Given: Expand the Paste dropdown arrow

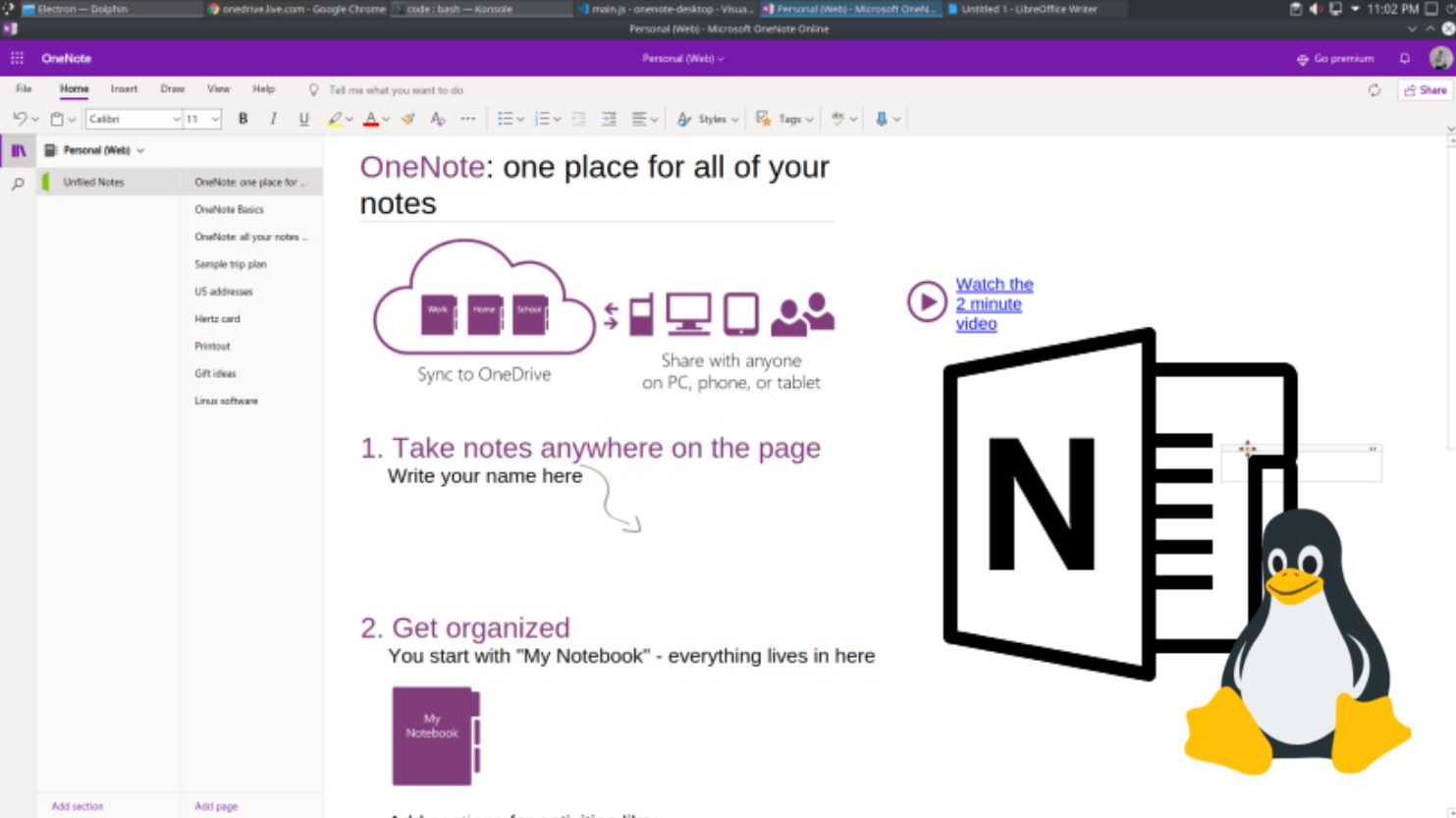Looking at the screenshot, I should [72, 120].
